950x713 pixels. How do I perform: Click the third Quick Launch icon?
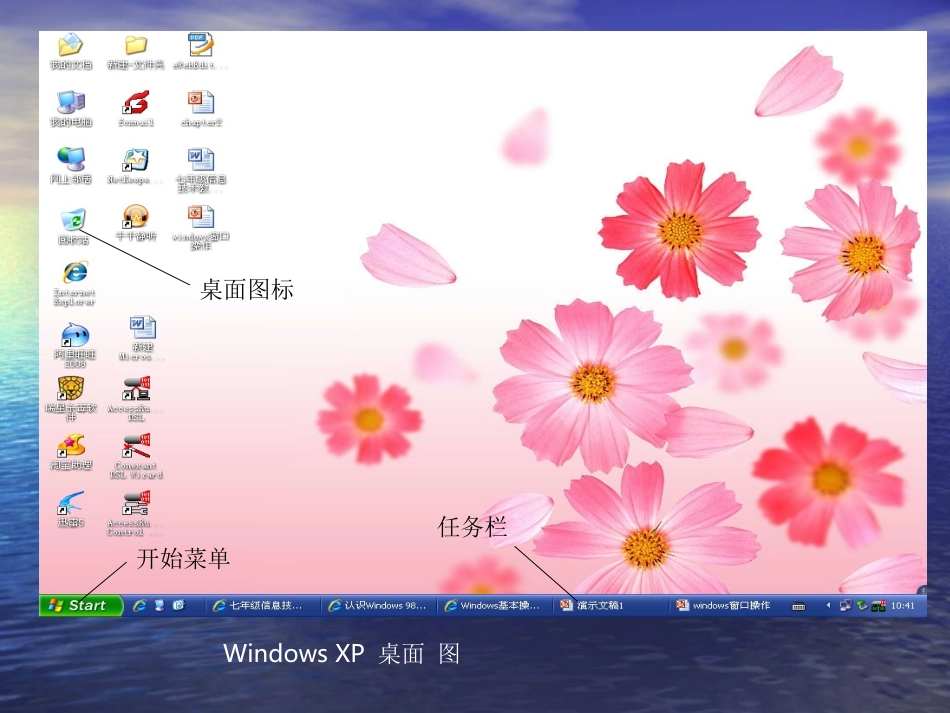178,605
